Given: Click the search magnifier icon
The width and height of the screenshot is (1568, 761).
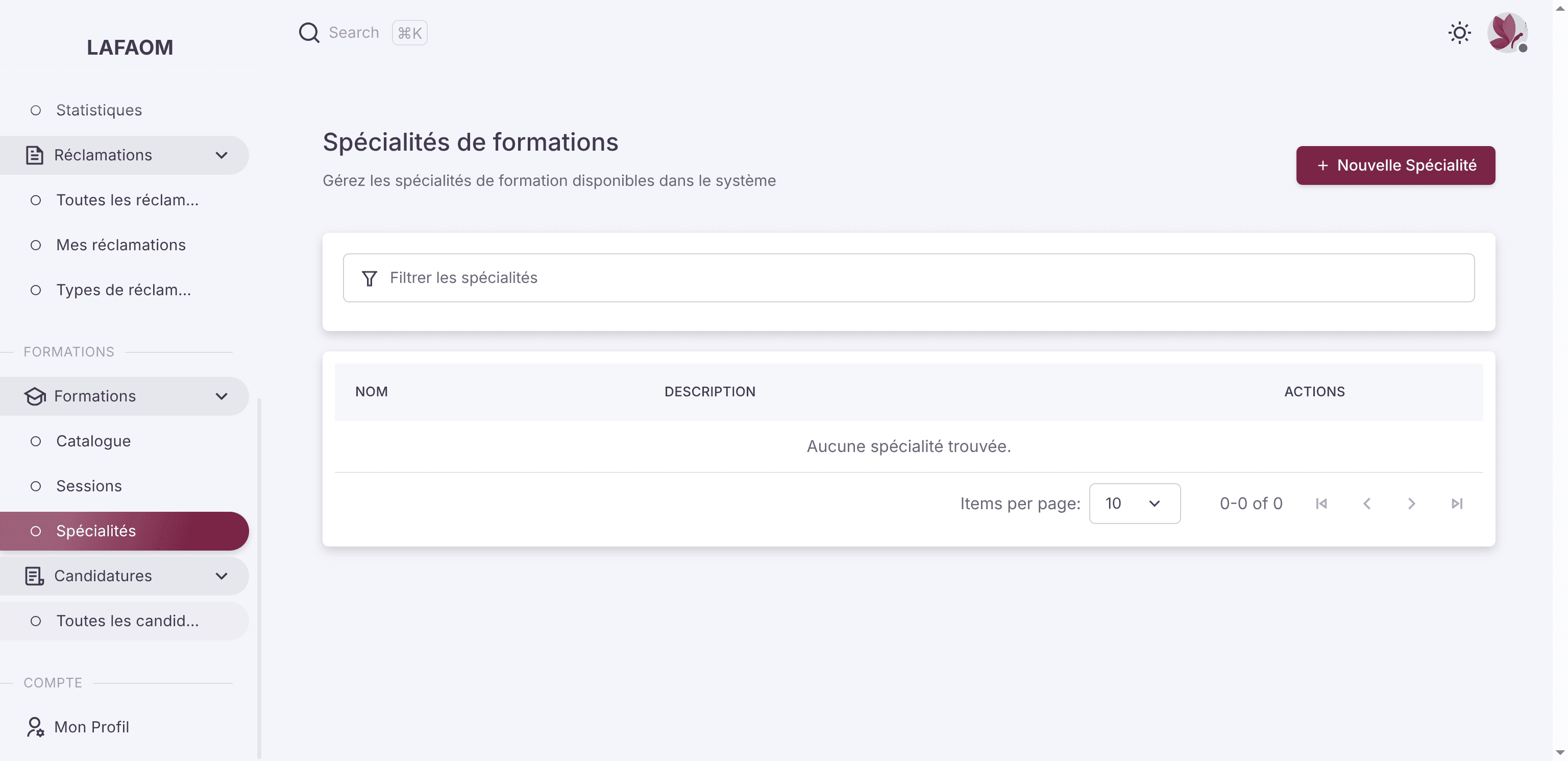Looking at the screenshot, I should pyautogui.click(x=309, y=33).
